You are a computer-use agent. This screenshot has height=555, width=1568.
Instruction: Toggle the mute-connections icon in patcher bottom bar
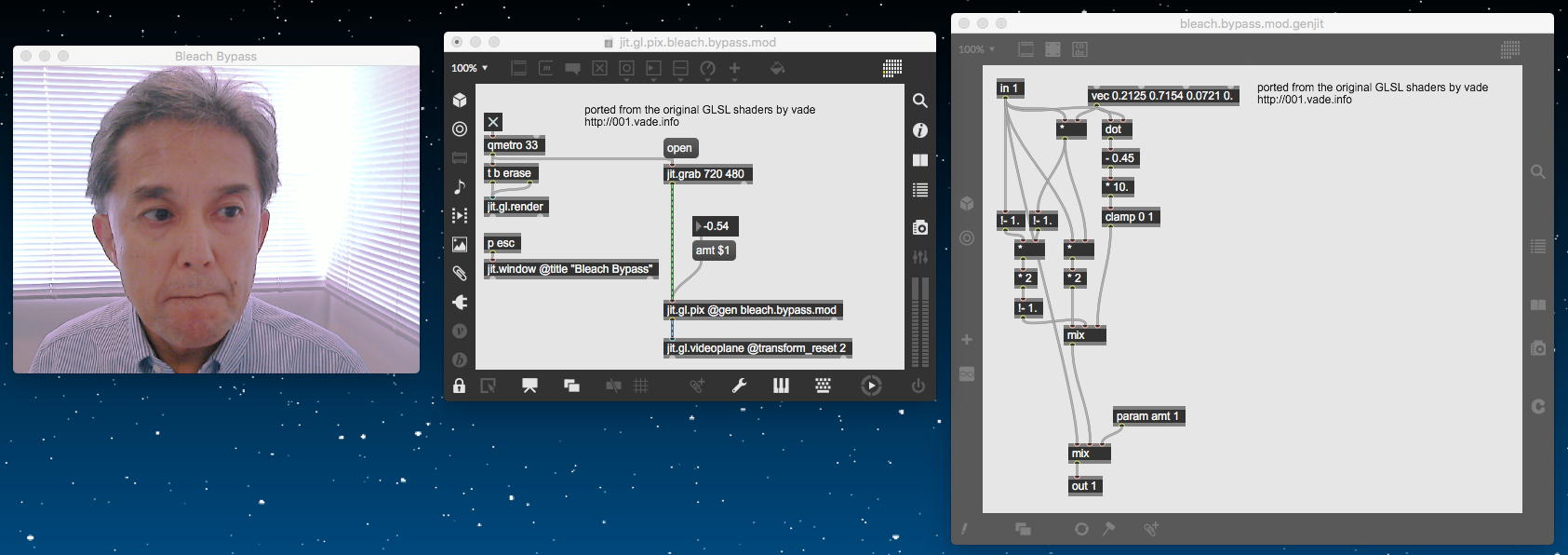pyautogui.click(x=613, y=386)
